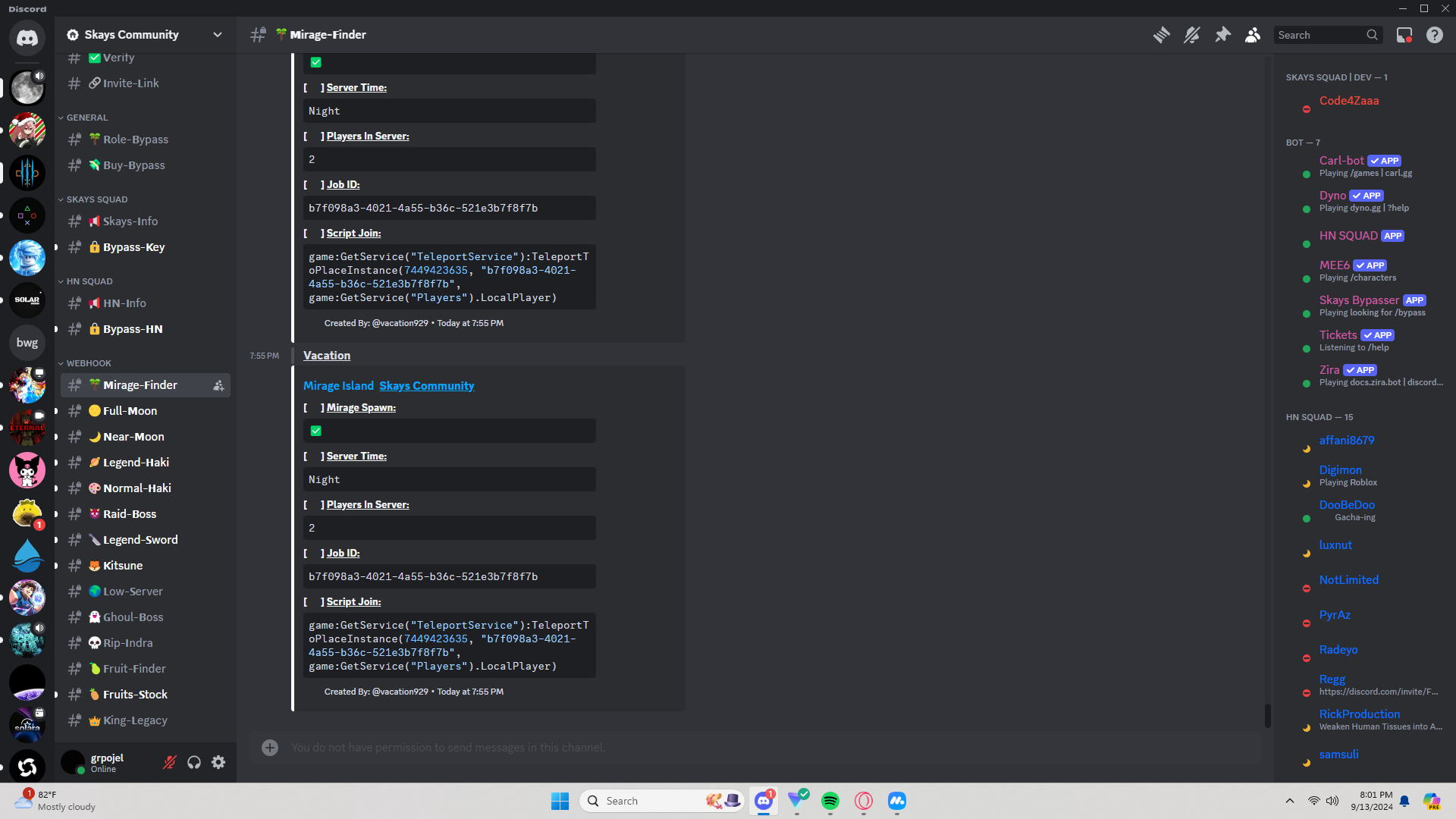Toggle the member list icon
1456x819 pixels.
(x=1253, y=35)
